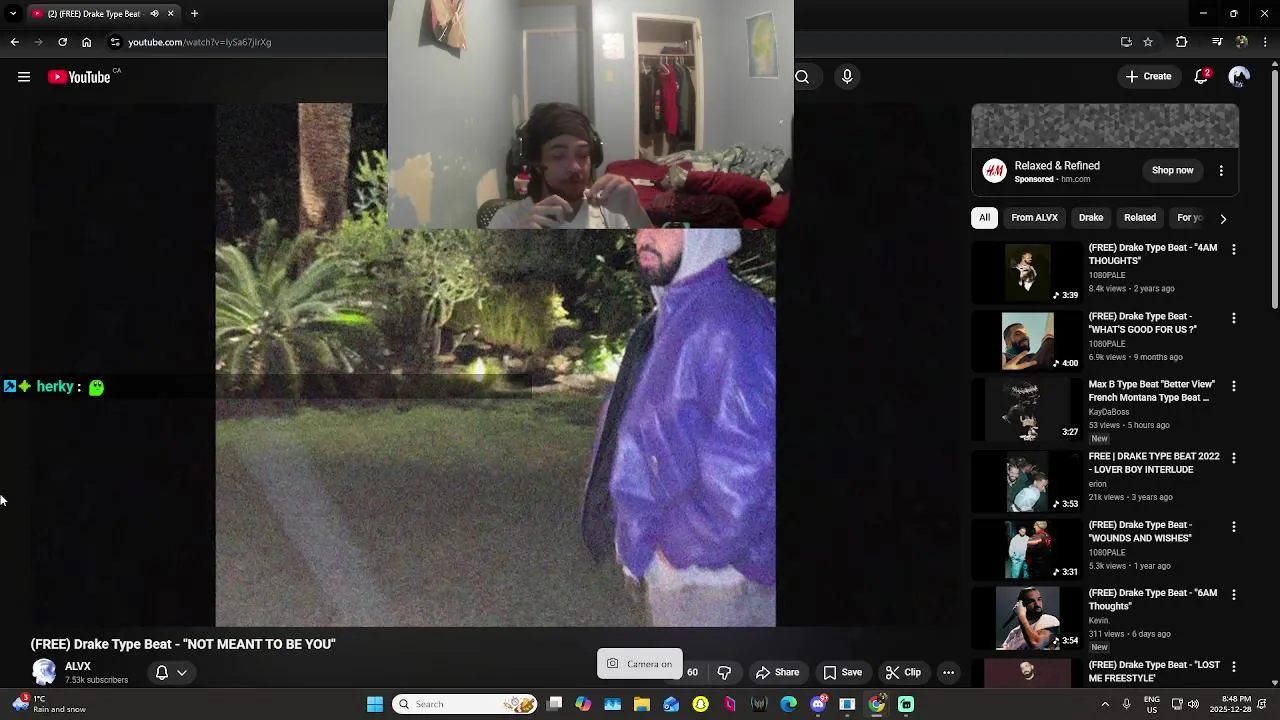
Task: Open options for the "4AM THOUGHTS" video
Action: [x=1233, y=249]
